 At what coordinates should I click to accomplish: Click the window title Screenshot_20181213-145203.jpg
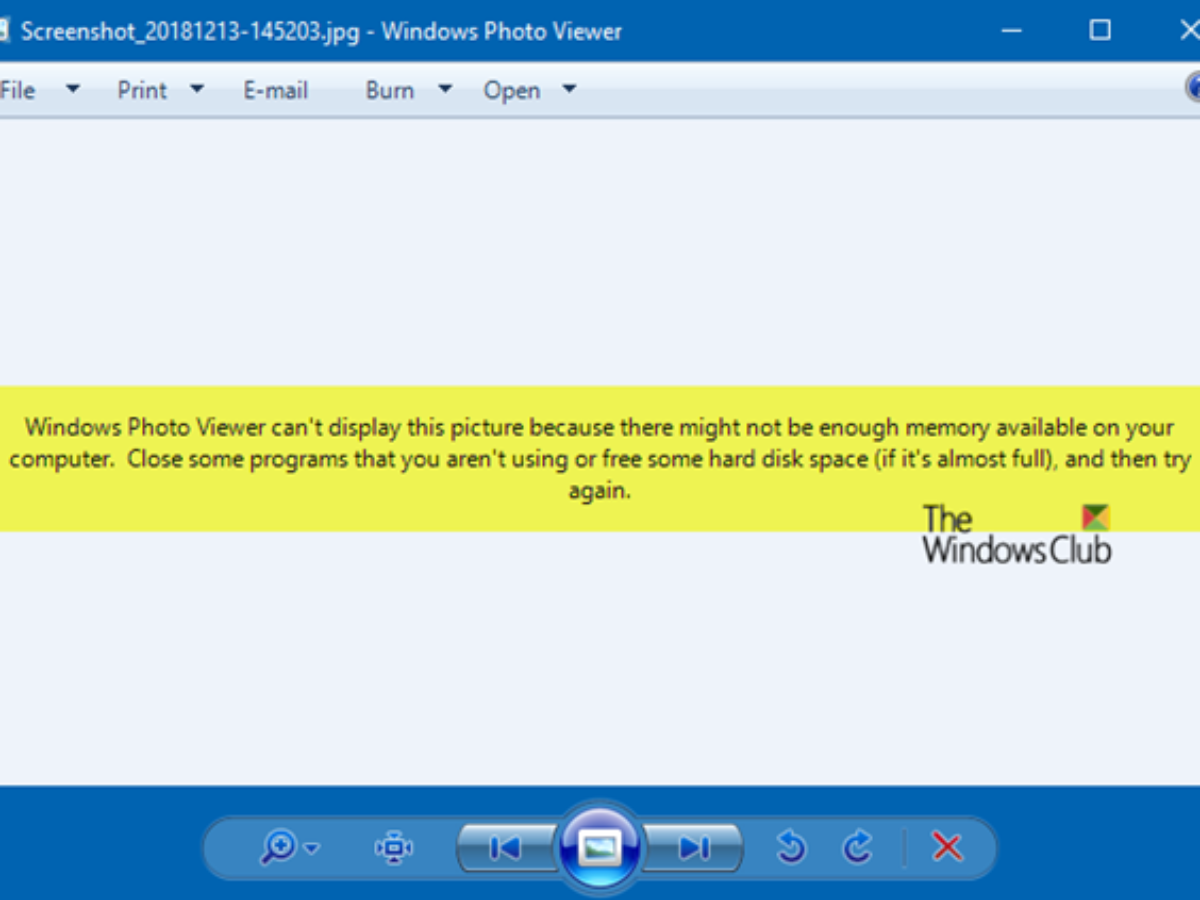pos(189,31)
